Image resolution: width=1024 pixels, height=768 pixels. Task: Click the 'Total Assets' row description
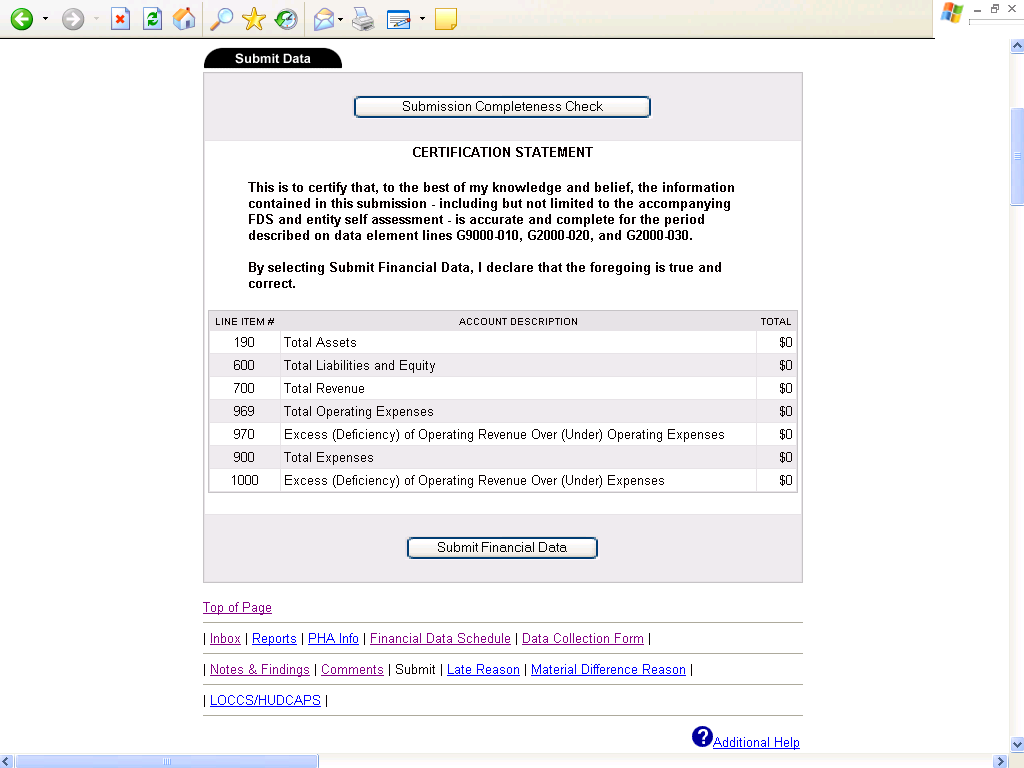pos(320,342)
